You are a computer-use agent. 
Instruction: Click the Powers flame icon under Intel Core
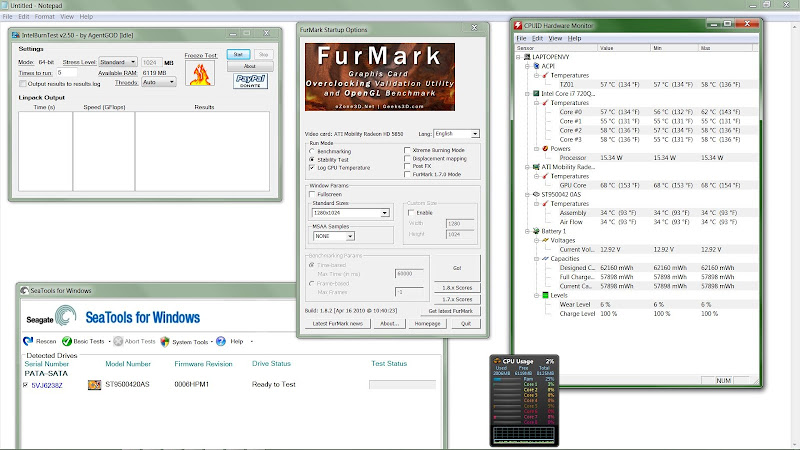tap(545, 148)
